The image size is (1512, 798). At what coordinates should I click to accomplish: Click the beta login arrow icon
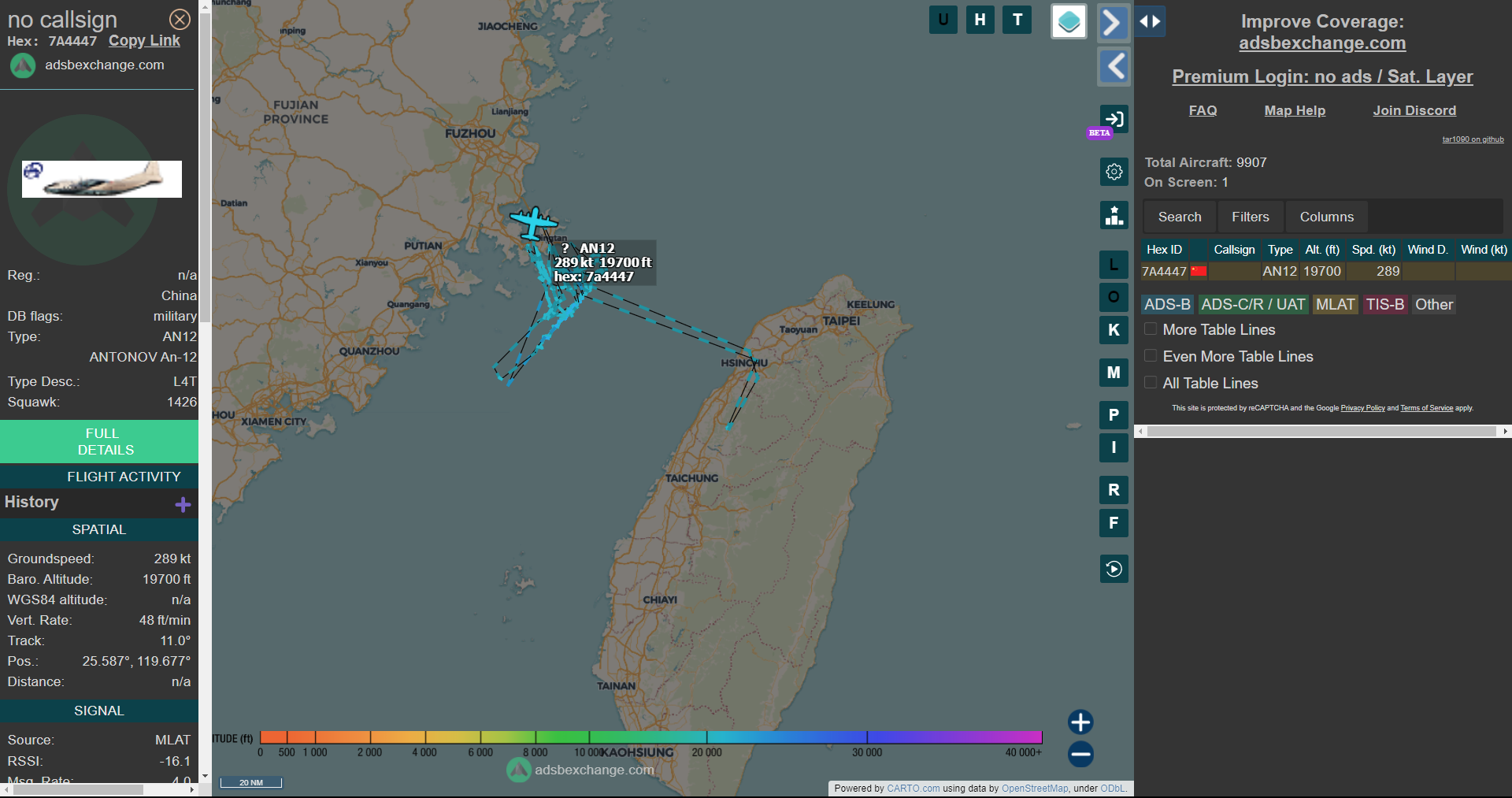[1114, 119]
